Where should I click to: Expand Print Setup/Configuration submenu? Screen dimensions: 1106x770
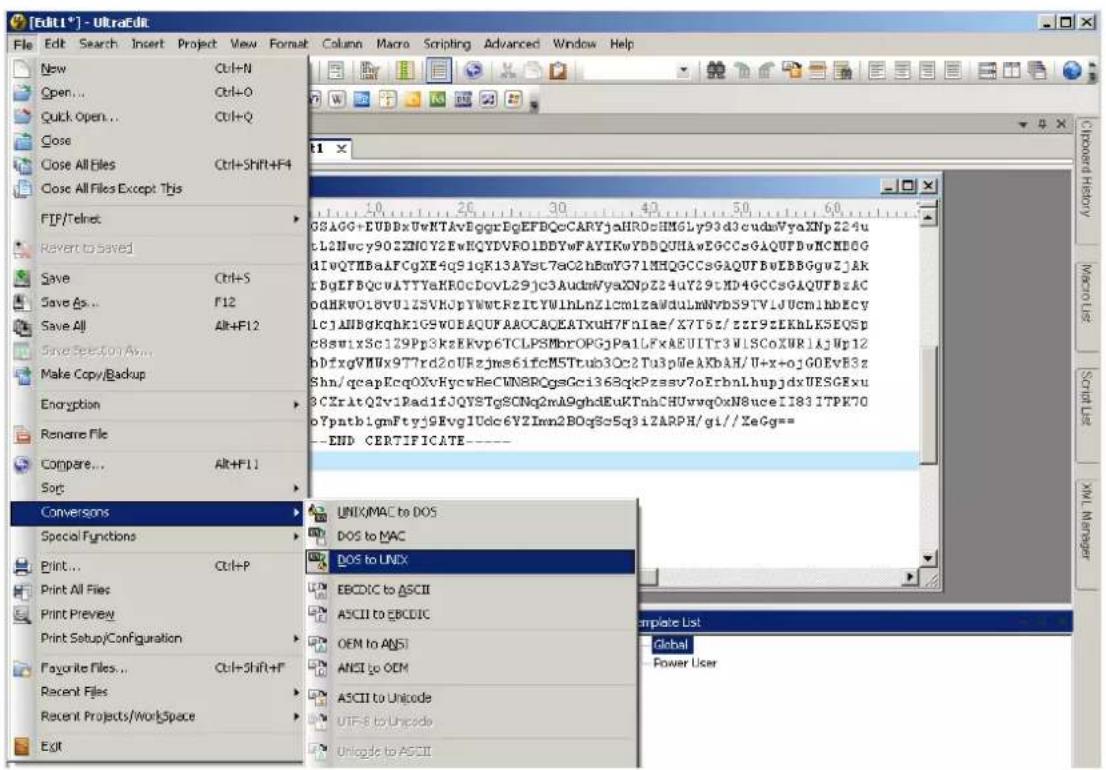click(159, 638)
